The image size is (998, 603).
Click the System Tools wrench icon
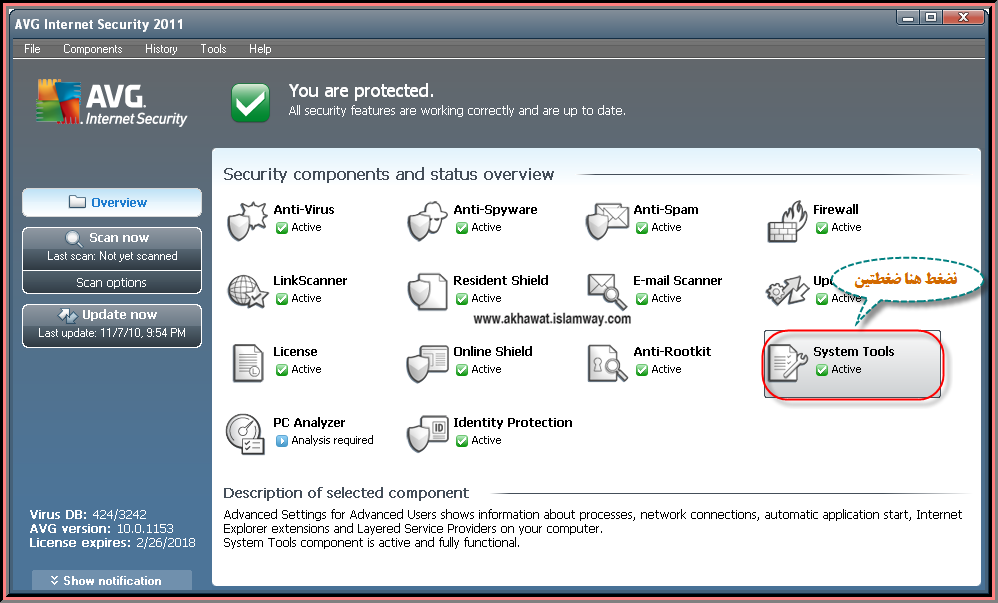tap(787, 363)
